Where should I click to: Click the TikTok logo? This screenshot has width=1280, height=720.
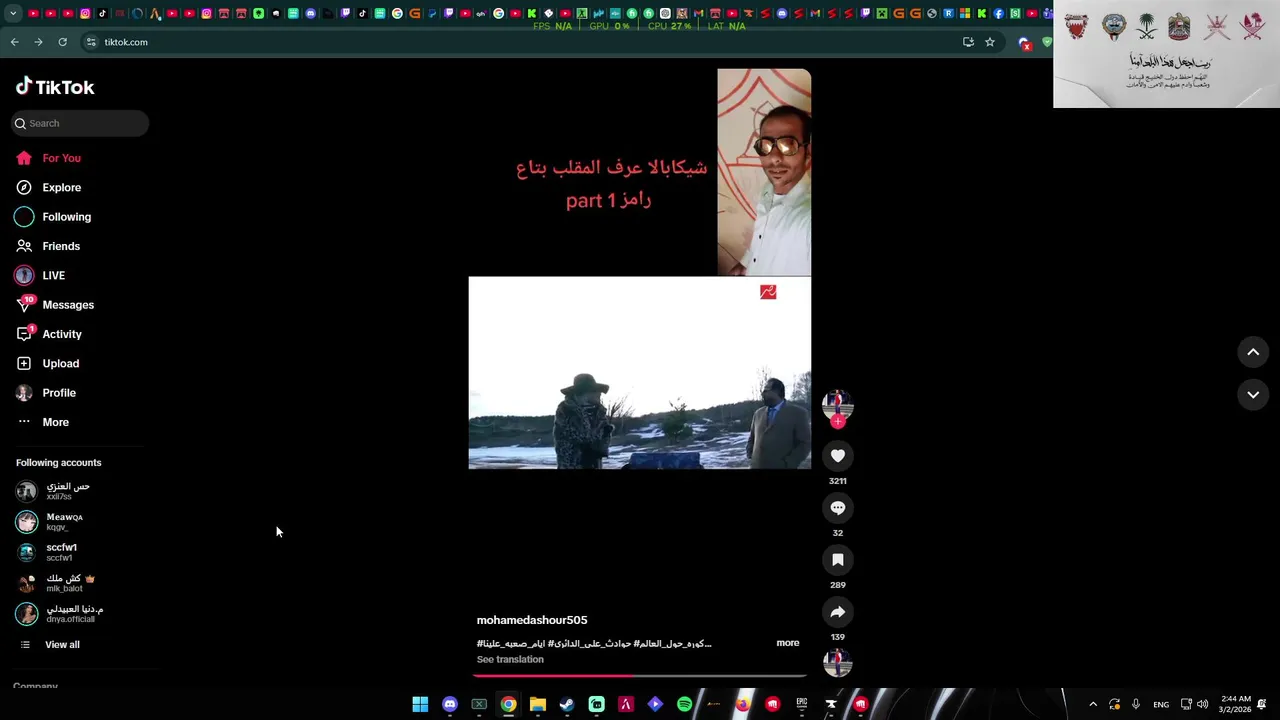(x=55, y=87)
